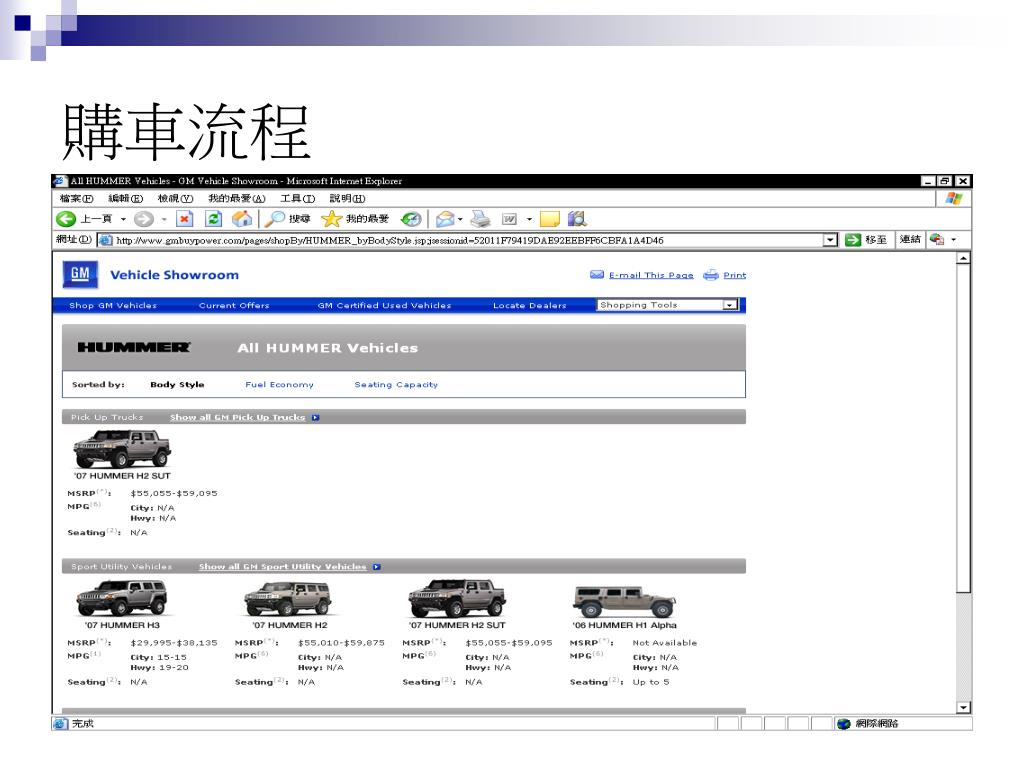Expand Forward button history dropdown
This screenshot has height=768, width=1024.
(x=164, y=219)
